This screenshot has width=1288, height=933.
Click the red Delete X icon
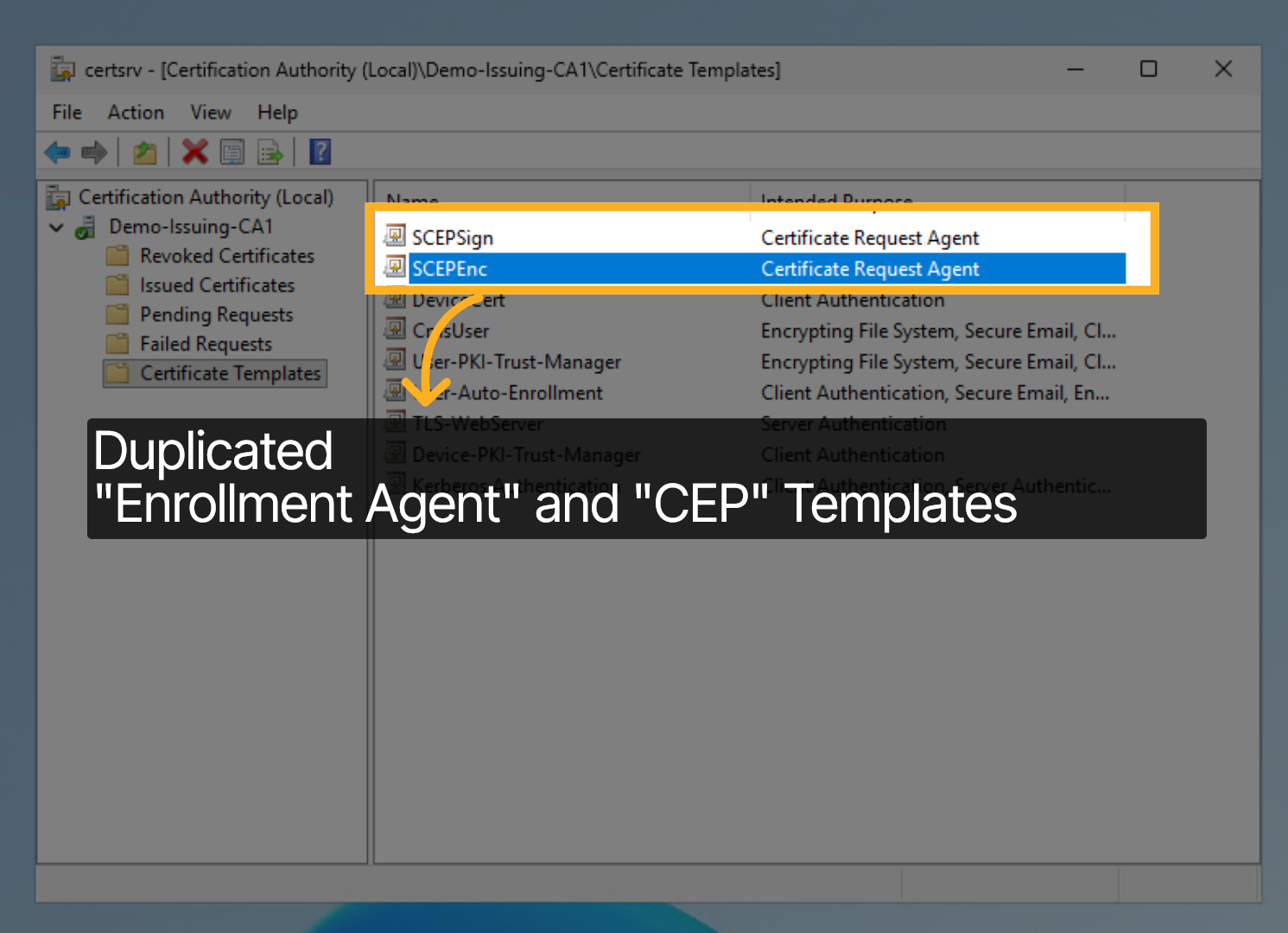(195, 152)
